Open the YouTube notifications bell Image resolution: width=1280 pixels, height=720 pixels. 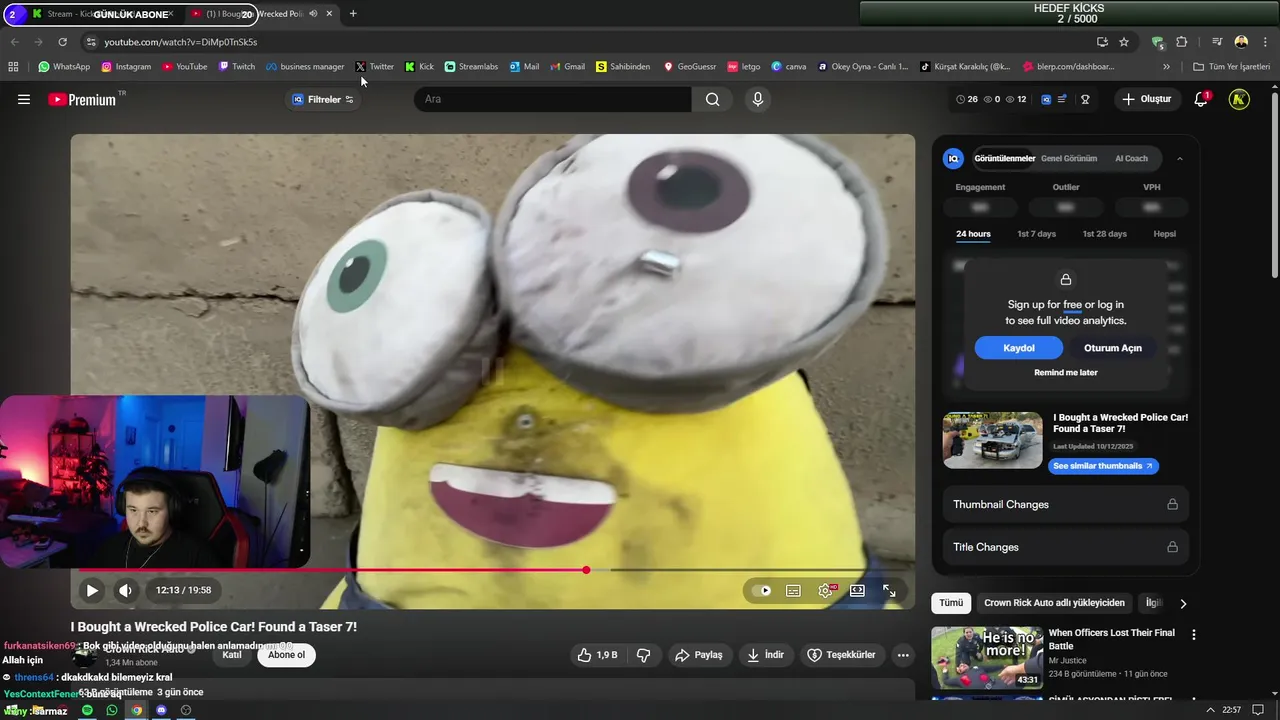pyautogui.click(x=1201, y=99)
